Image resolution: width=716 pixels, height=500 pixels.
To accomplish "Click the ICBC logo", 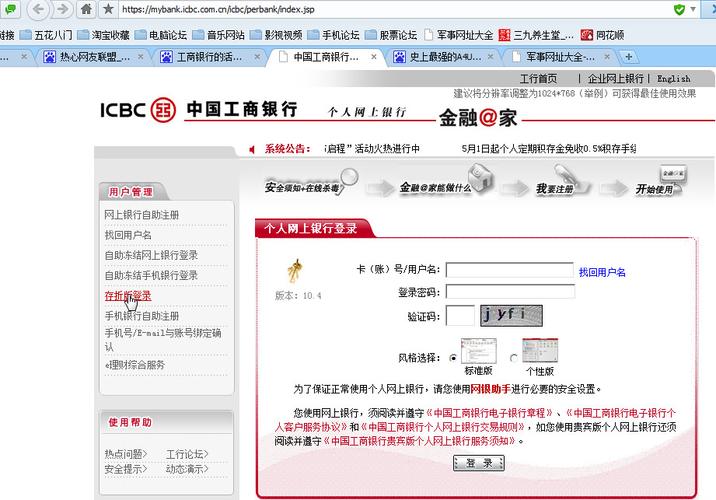I will (x=138, y=110).
